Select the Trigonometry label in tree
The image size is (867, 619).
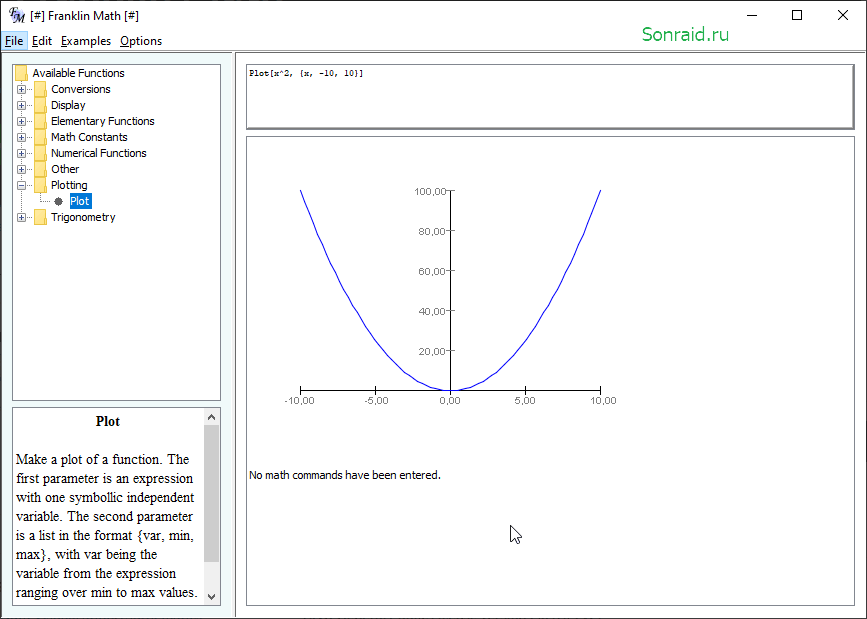tap(83, 217)
